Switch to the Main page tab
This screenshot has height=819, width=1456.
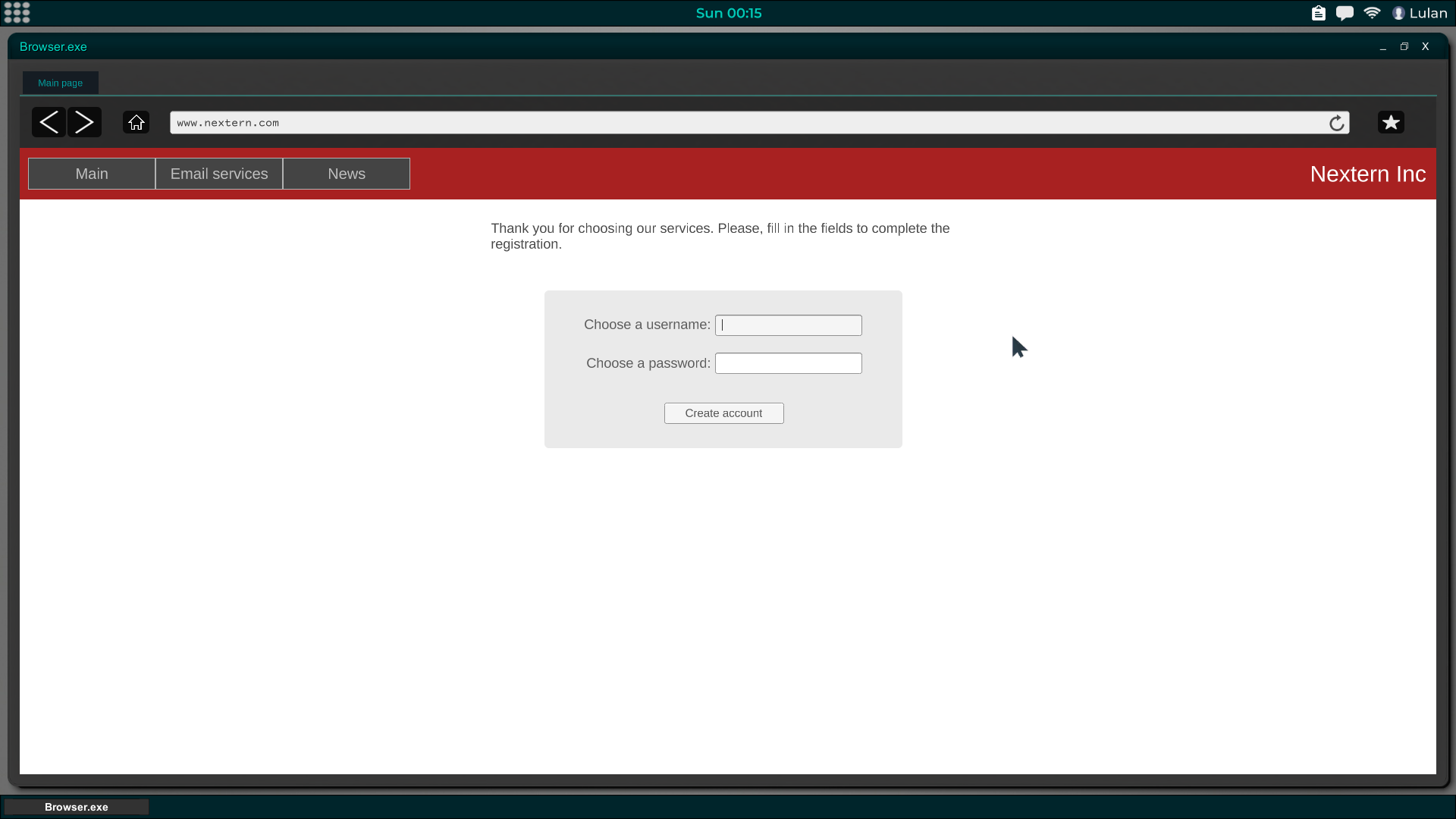pyautogui.click(x=61, y=83)
